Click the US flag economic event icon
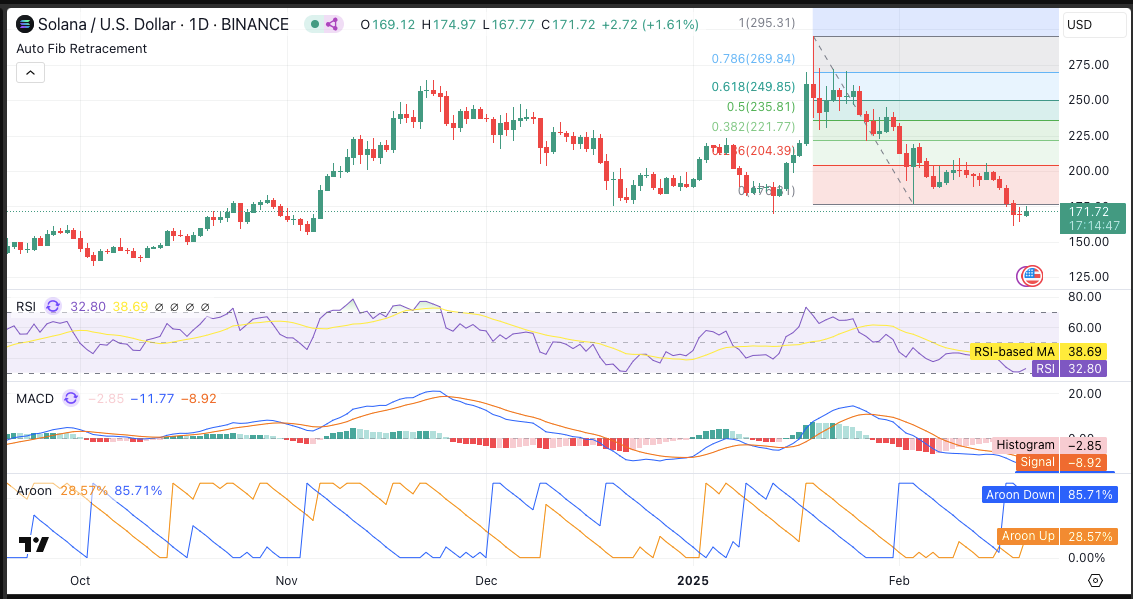Screen dimensions: 1133x599 (1033, 275)
